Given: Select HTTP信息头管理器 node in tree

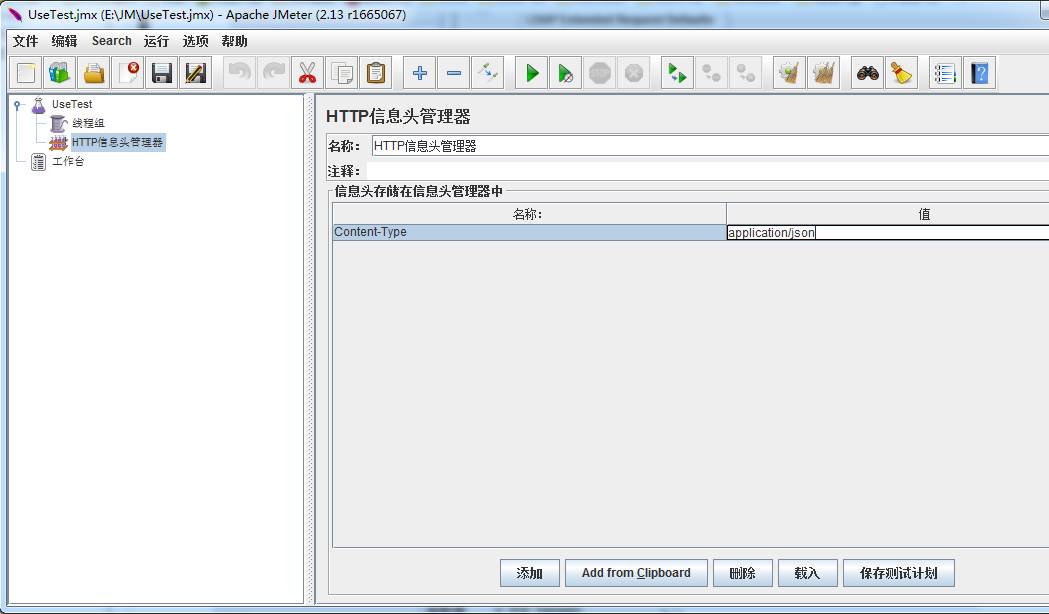Looking at the screenshot, I should click(117, 142).
